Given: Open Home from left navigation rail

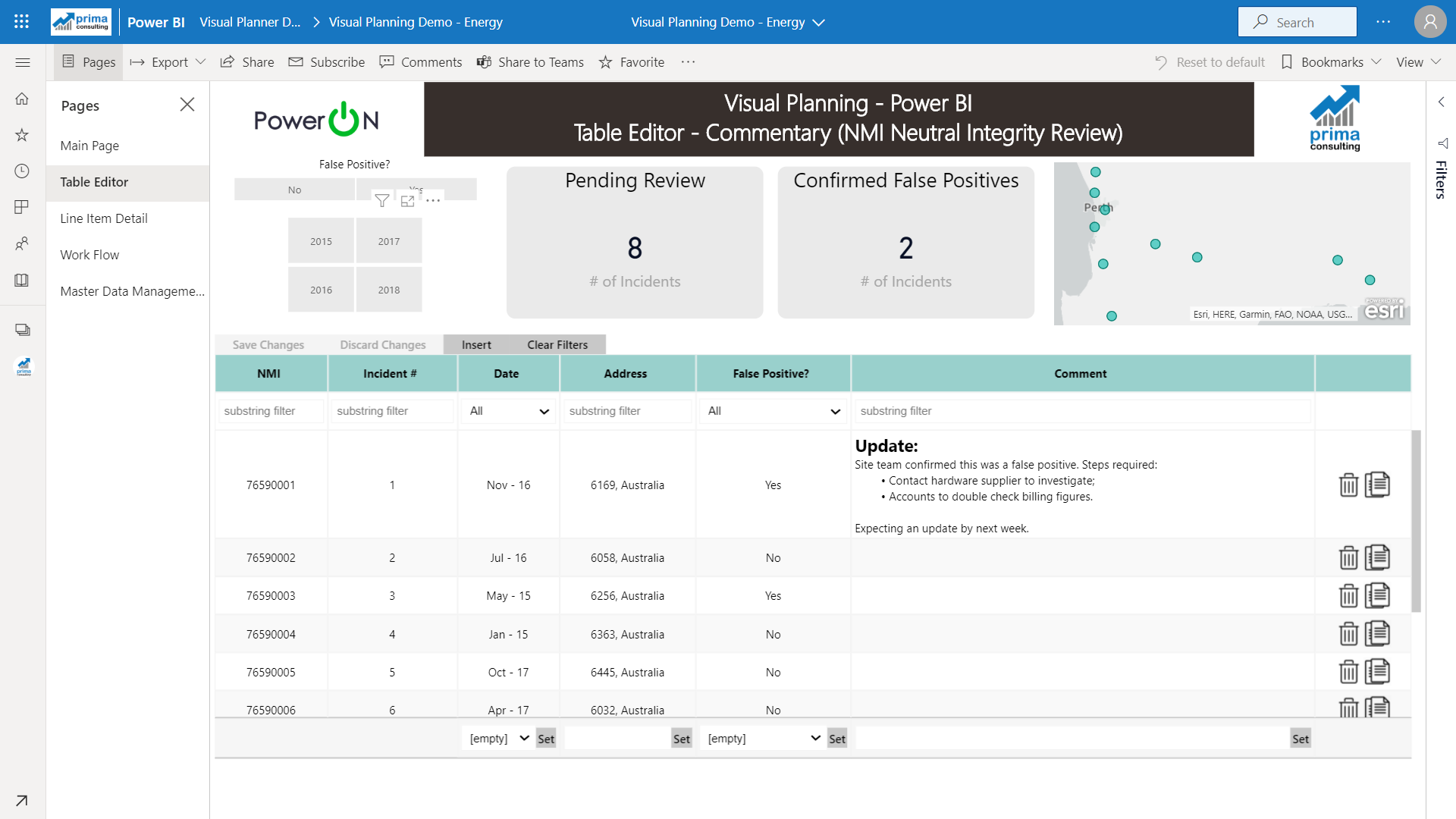Looking at the screenshot, I should point(22,99).
